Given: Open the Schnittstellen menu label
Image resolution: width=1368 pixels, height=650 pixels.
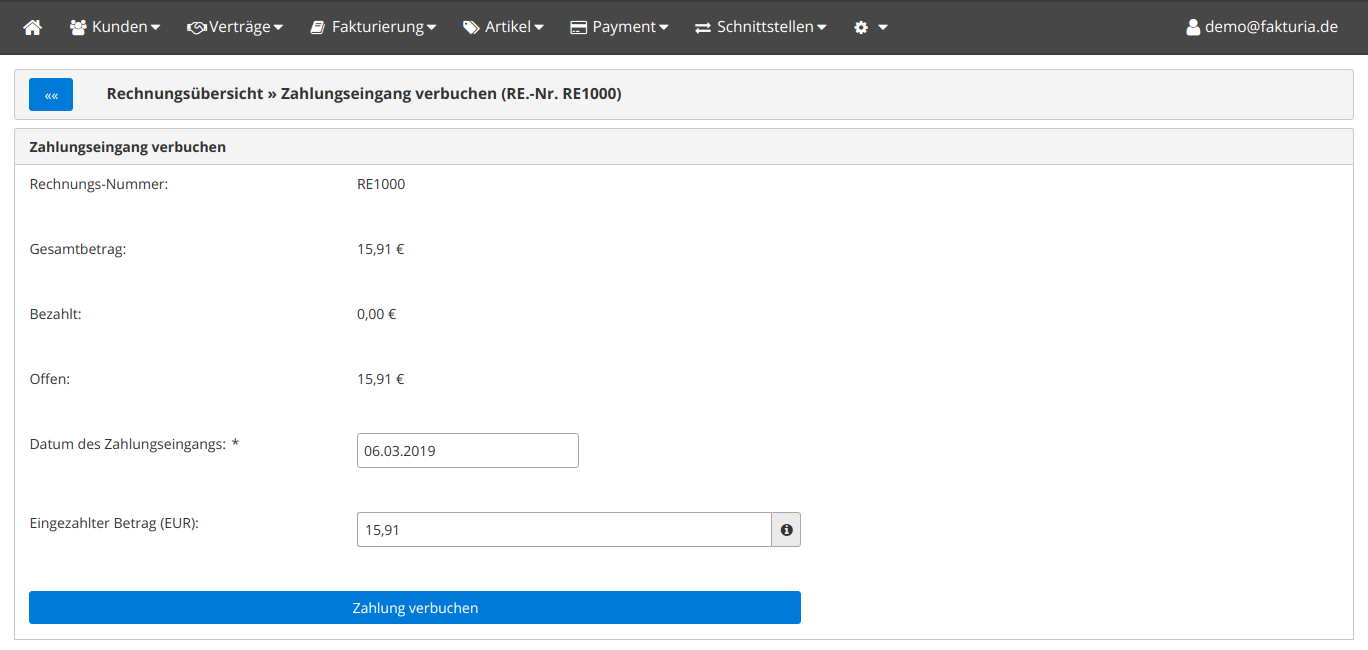Looking at the screenshot, I should click(765, 27).
